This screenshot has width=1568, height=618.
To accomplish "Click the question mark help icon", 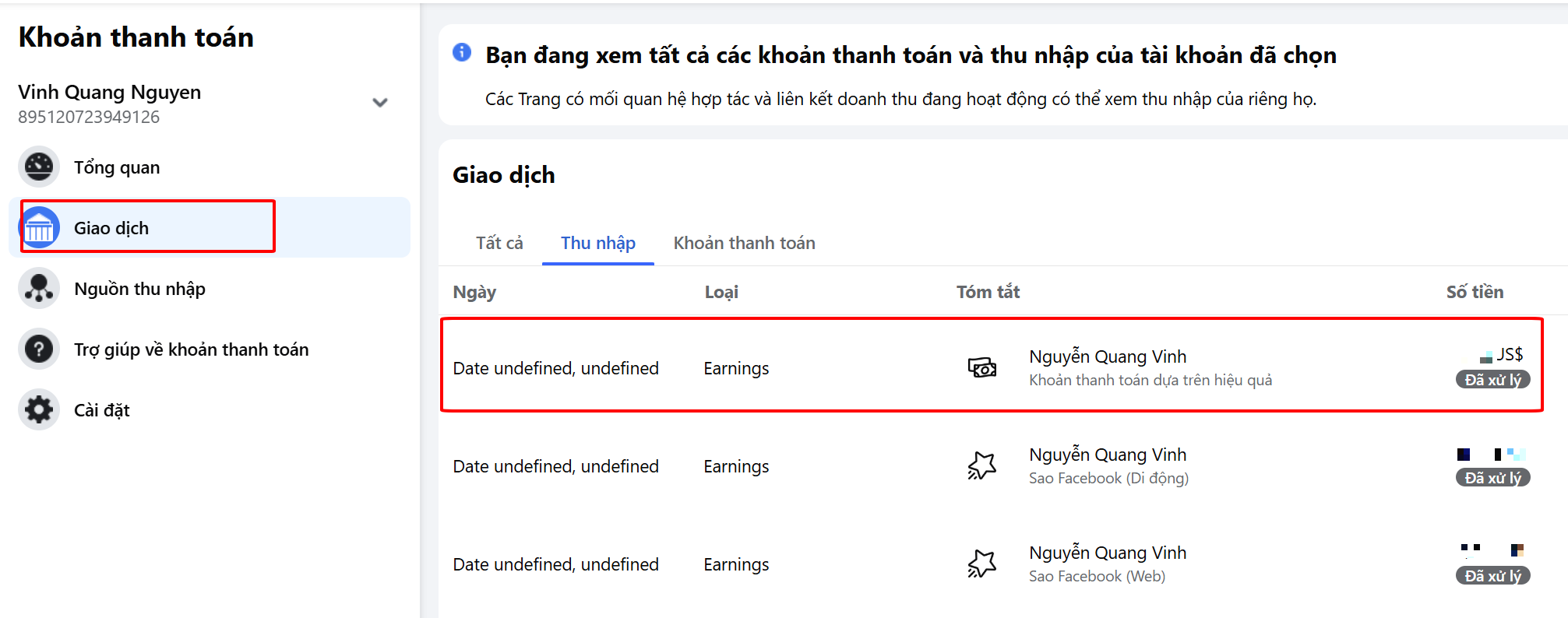I will 39,349.
